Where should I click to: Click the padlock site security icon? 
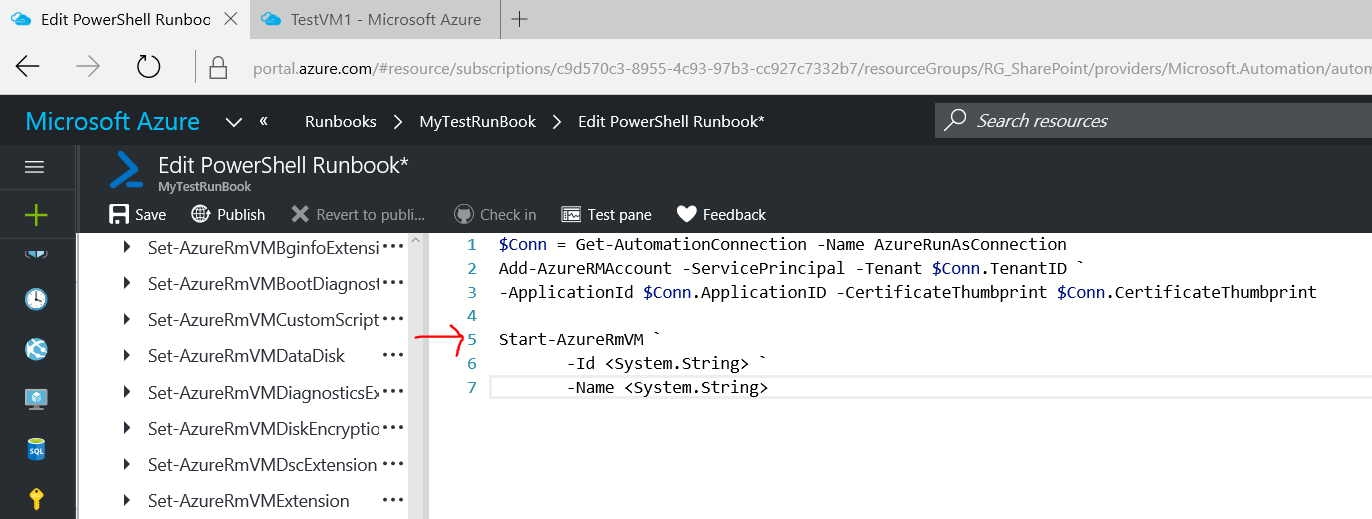click(217, 68)
